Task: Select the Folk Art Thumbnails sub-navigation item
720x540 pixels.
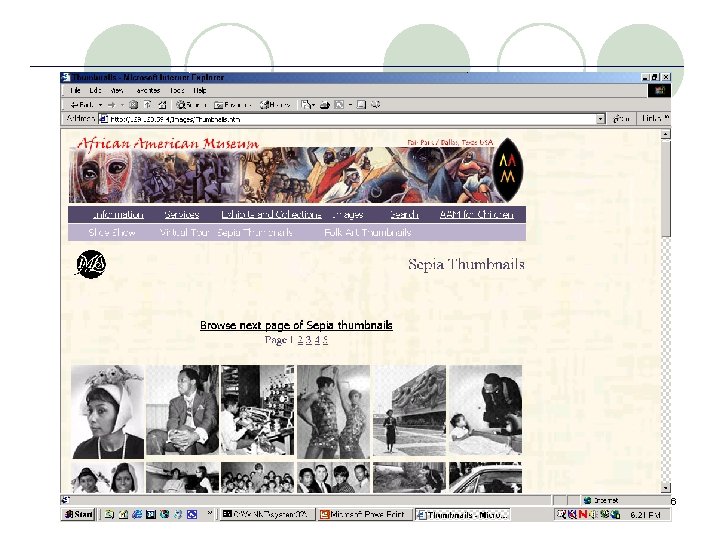Action: point(367,232)
